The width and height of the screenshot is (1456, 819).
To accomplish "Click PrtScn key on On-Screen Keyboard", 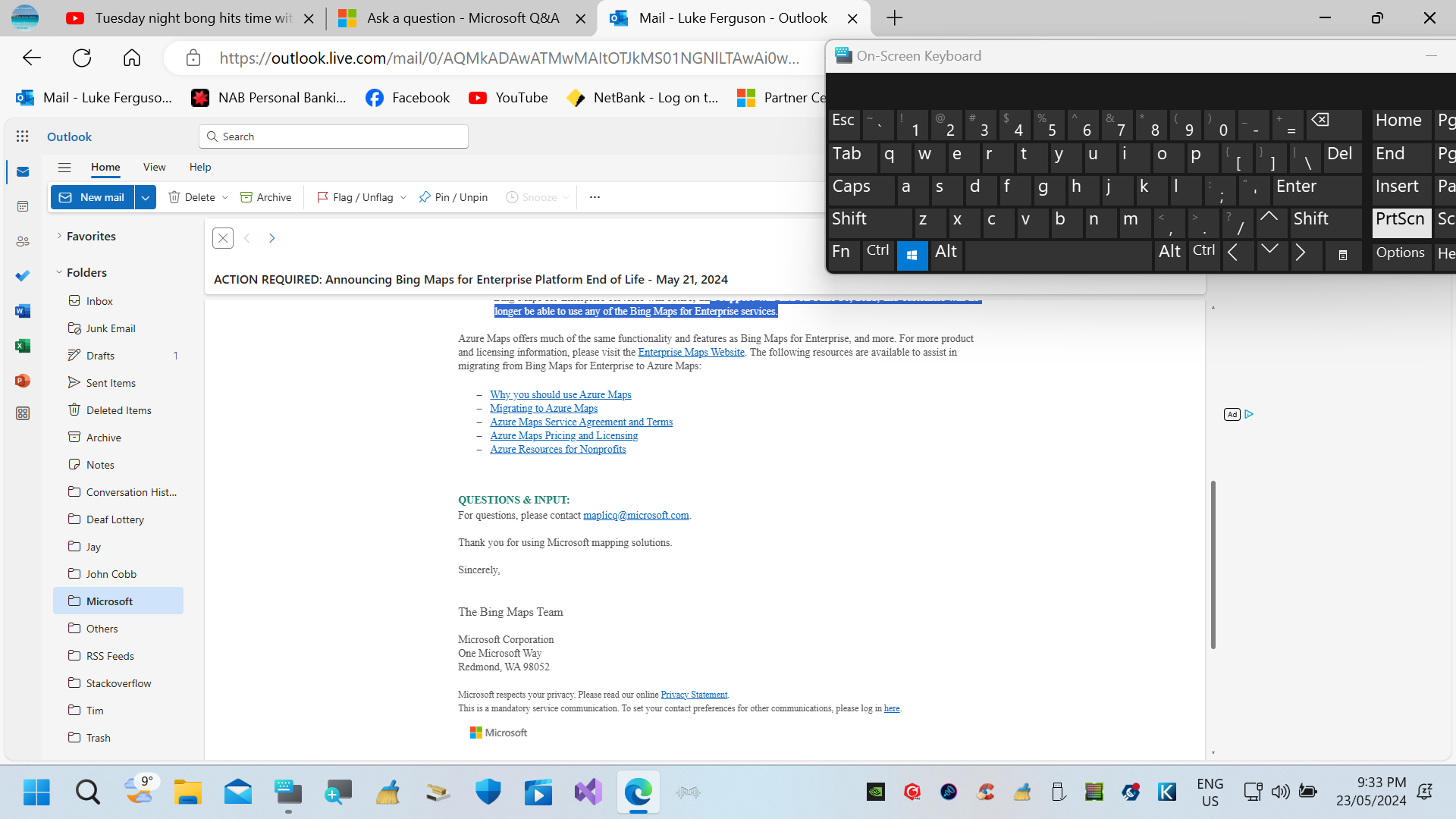I will pos(1401,222).
